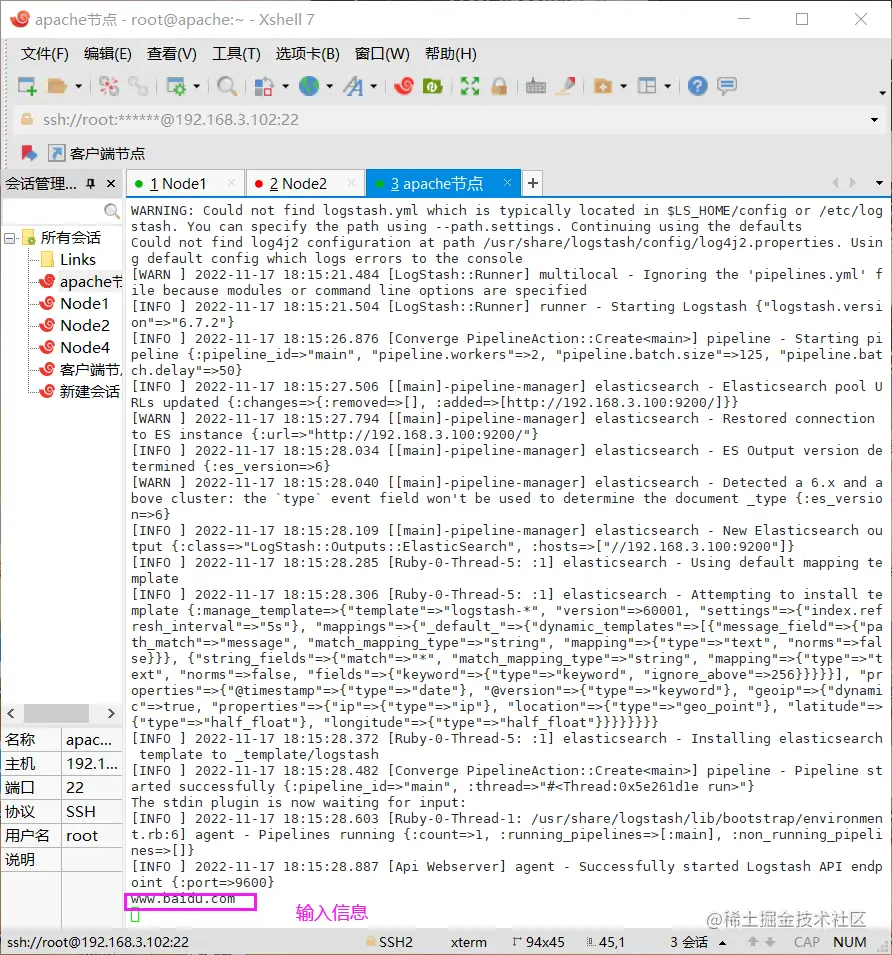Launch Xshell red swirl toolbar icon
Viewport: 892px width, 955px height.
404,86
